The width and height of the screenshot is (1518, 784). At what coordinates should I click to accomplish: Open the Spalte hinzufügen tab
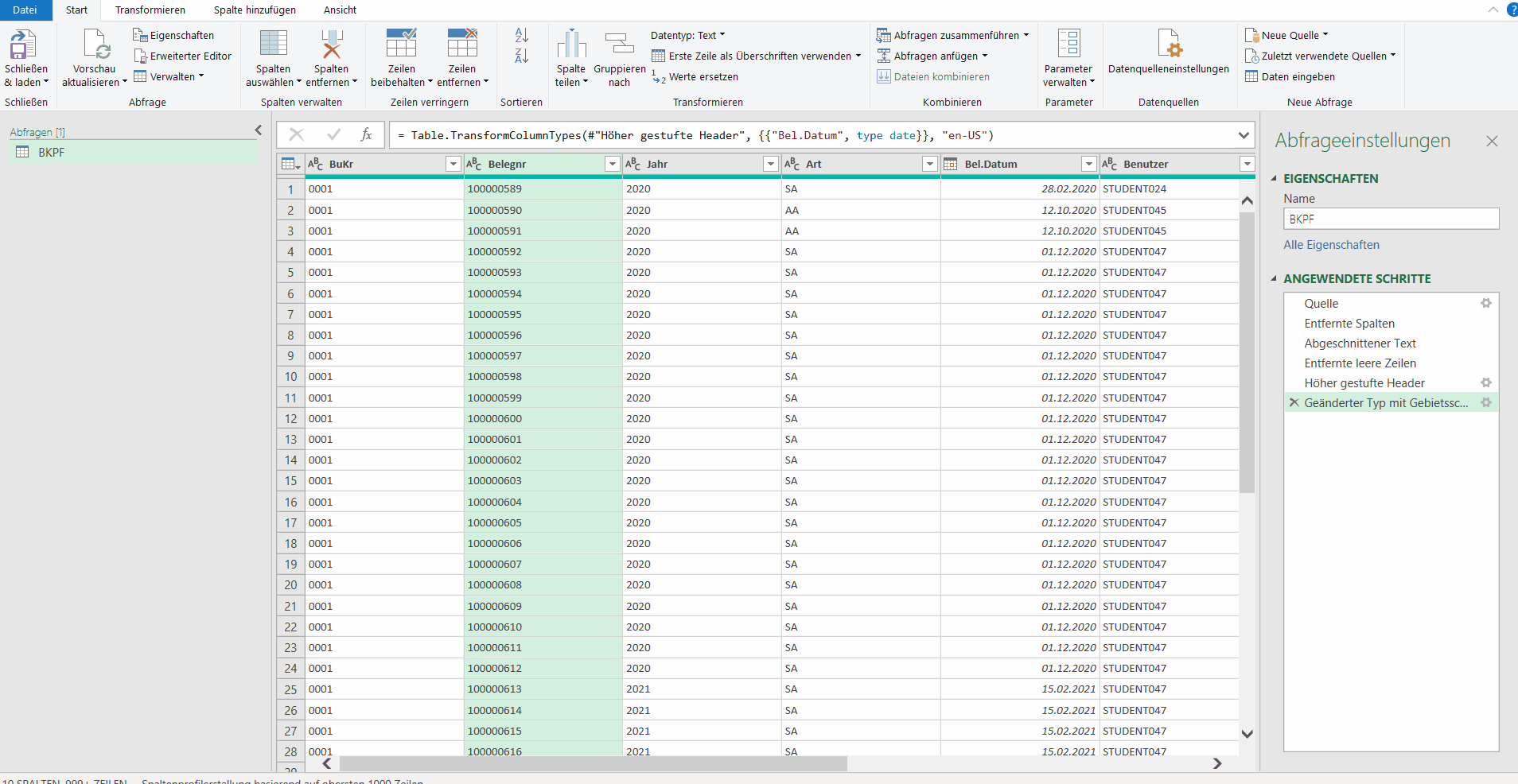tap(255, 10)
